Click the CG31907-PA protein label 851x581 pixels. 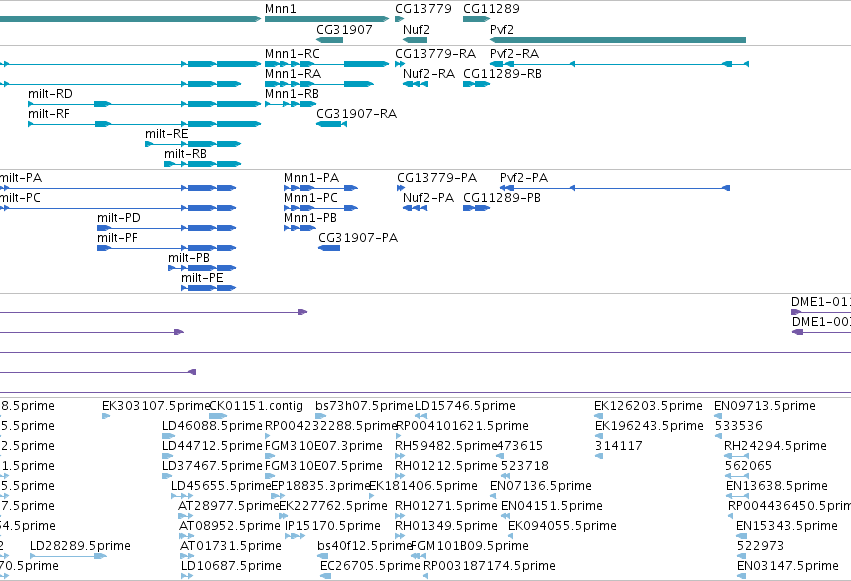(358, 238)
